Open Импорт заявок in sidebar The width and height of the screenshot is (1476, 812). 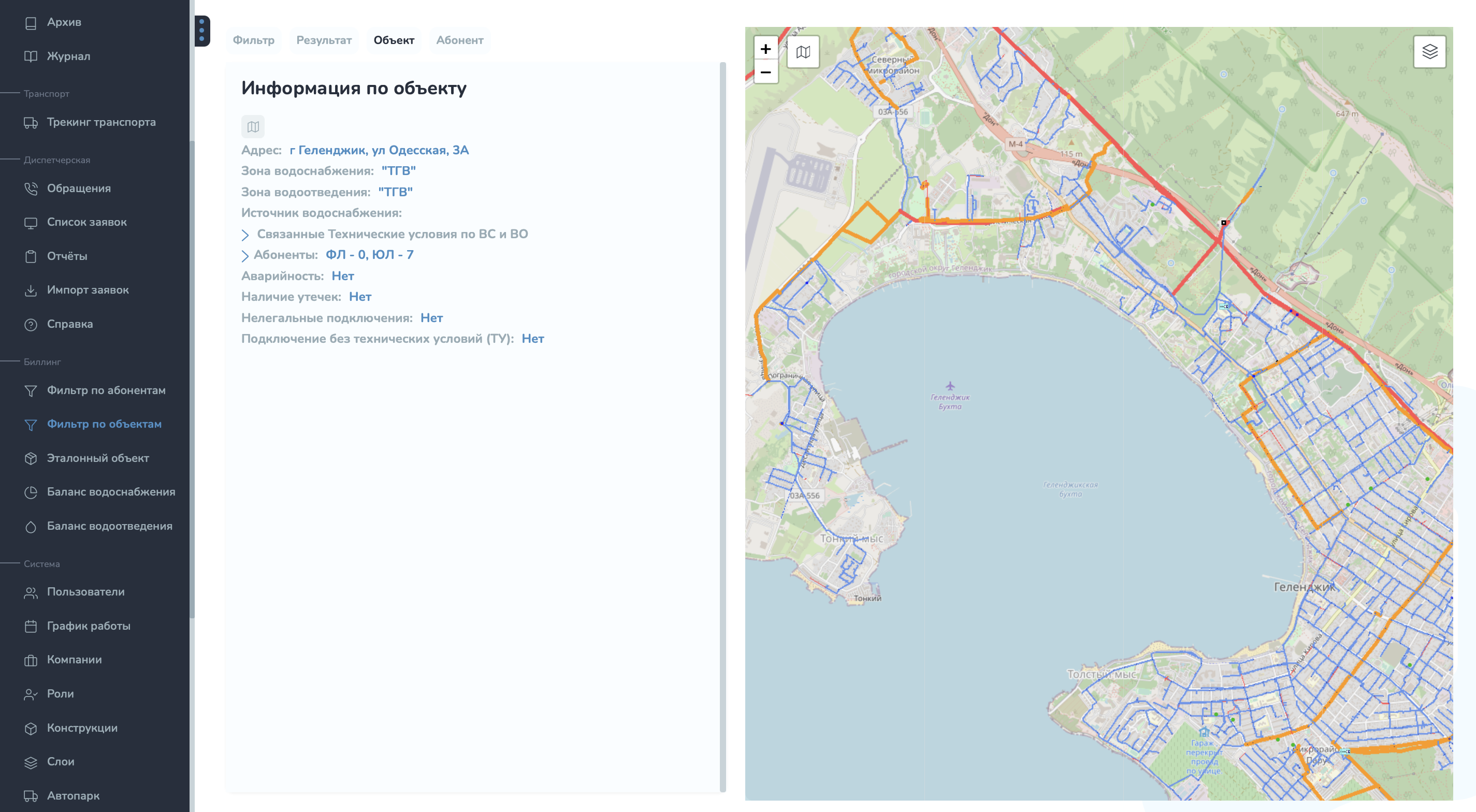pyautogui.click(x=88, y=290)
